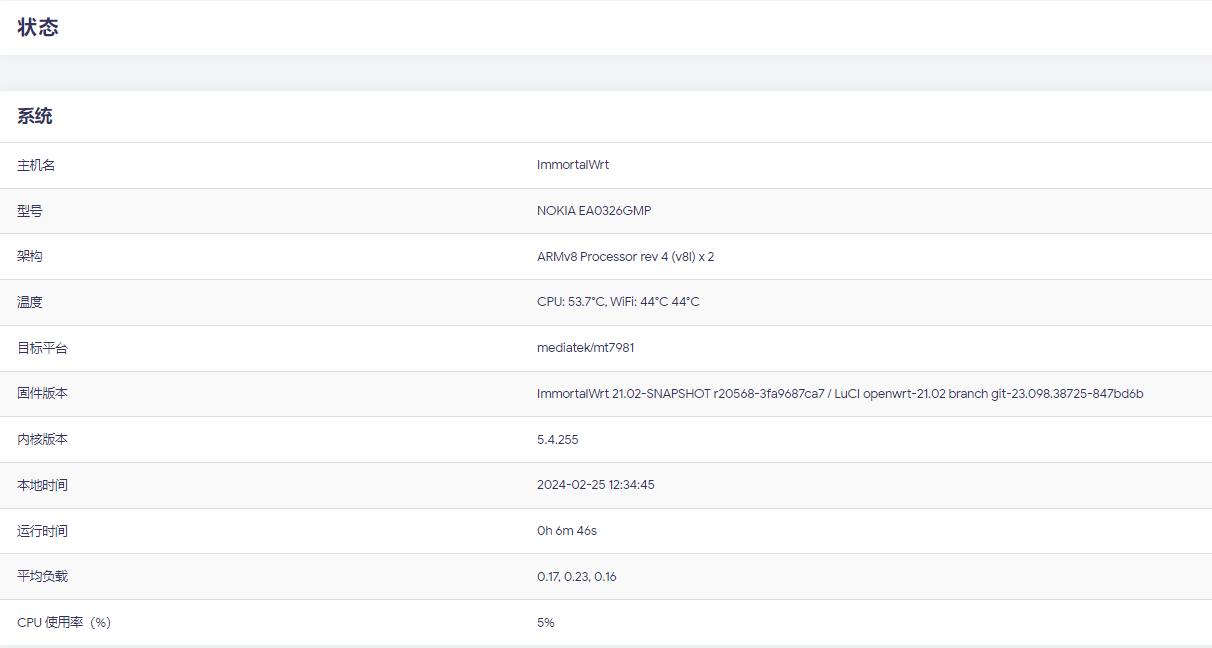Select the load average 0.17, 0.23, 0.16
Screen dimensions: 1212x648
point(576,577)
